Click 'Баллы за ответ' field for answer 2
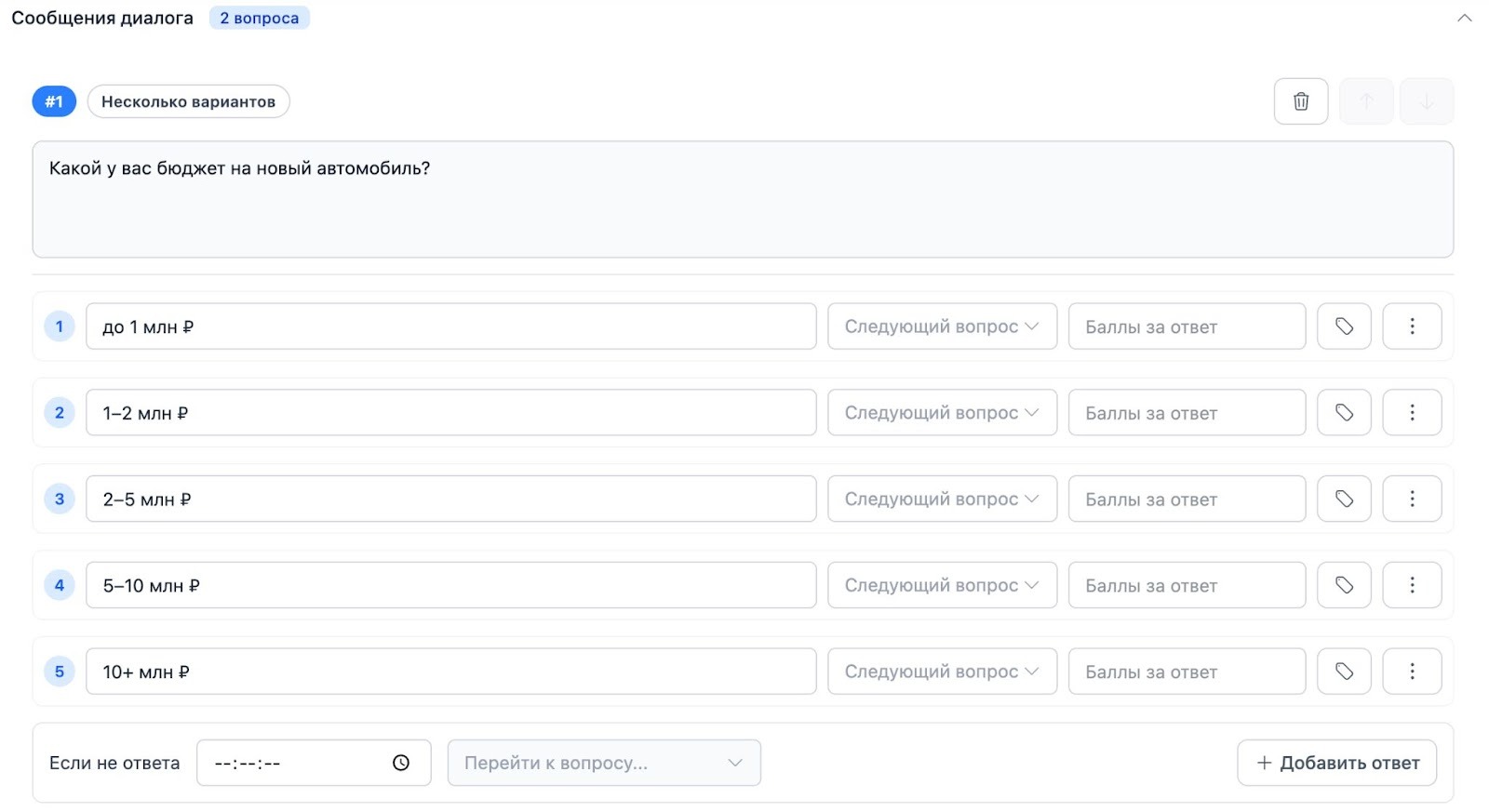 (x=1187, y=413)
